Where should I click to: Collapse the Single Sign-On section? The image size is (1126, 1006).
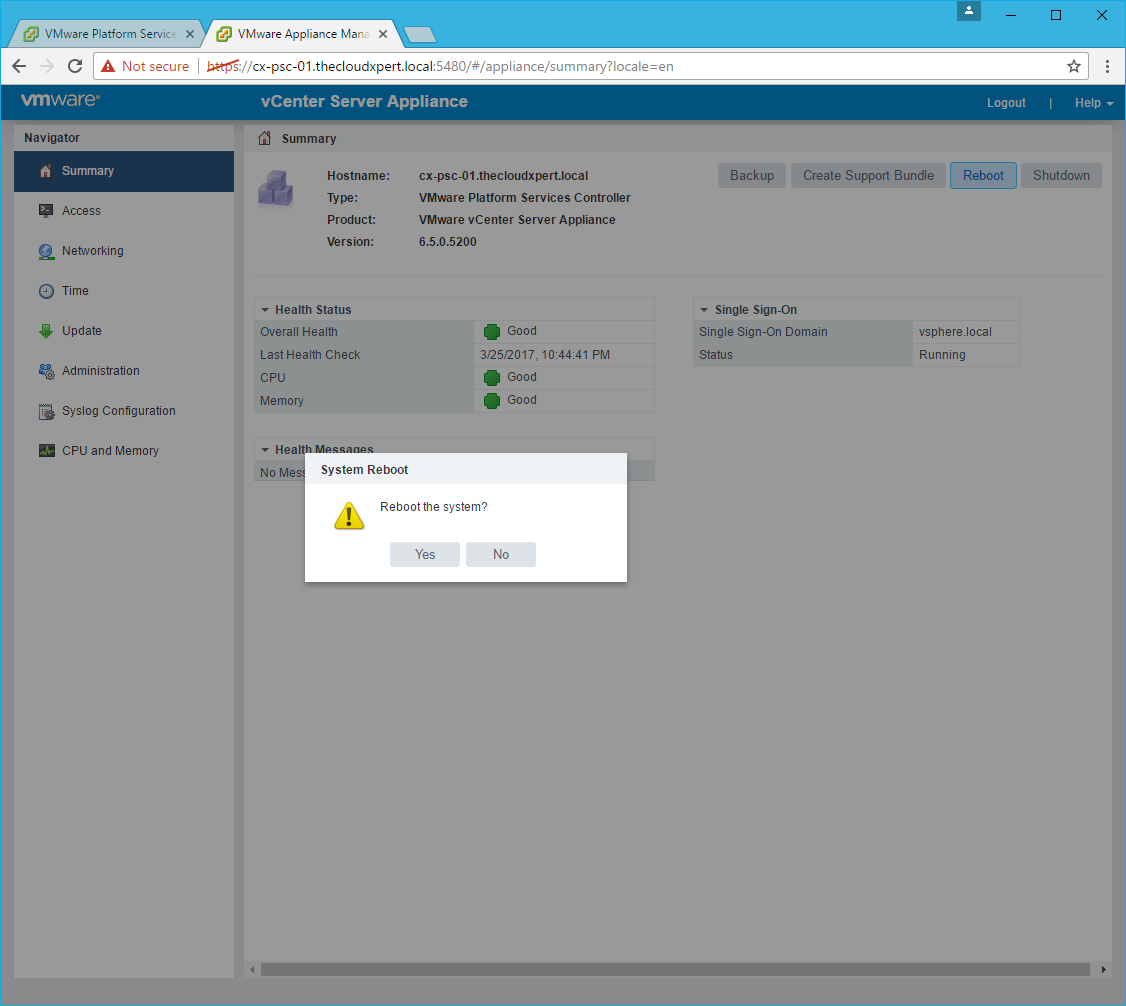[x=704, y=310]
